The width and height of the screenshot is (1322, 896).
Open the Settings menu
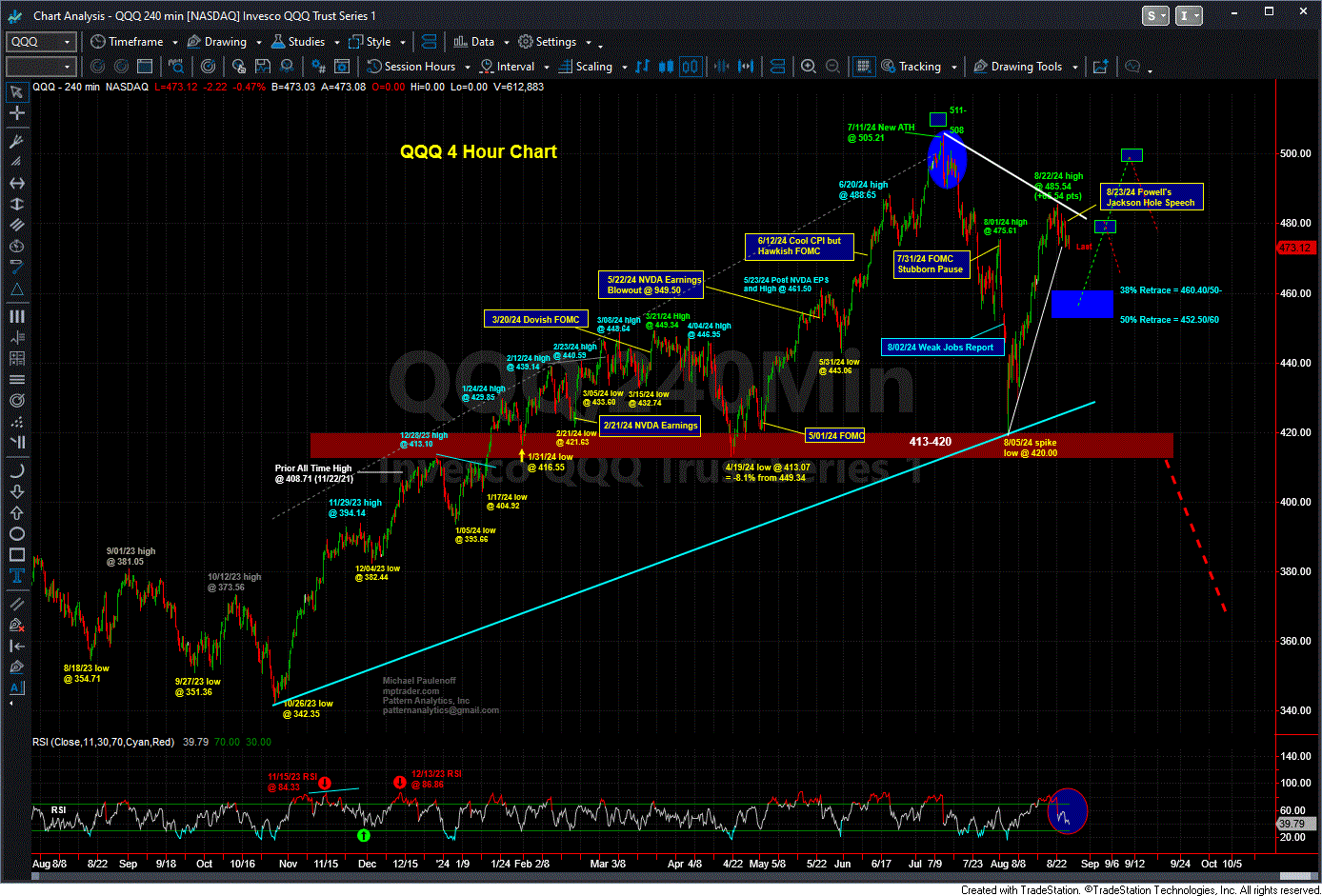pyautogui.click(x=548, y=42)
